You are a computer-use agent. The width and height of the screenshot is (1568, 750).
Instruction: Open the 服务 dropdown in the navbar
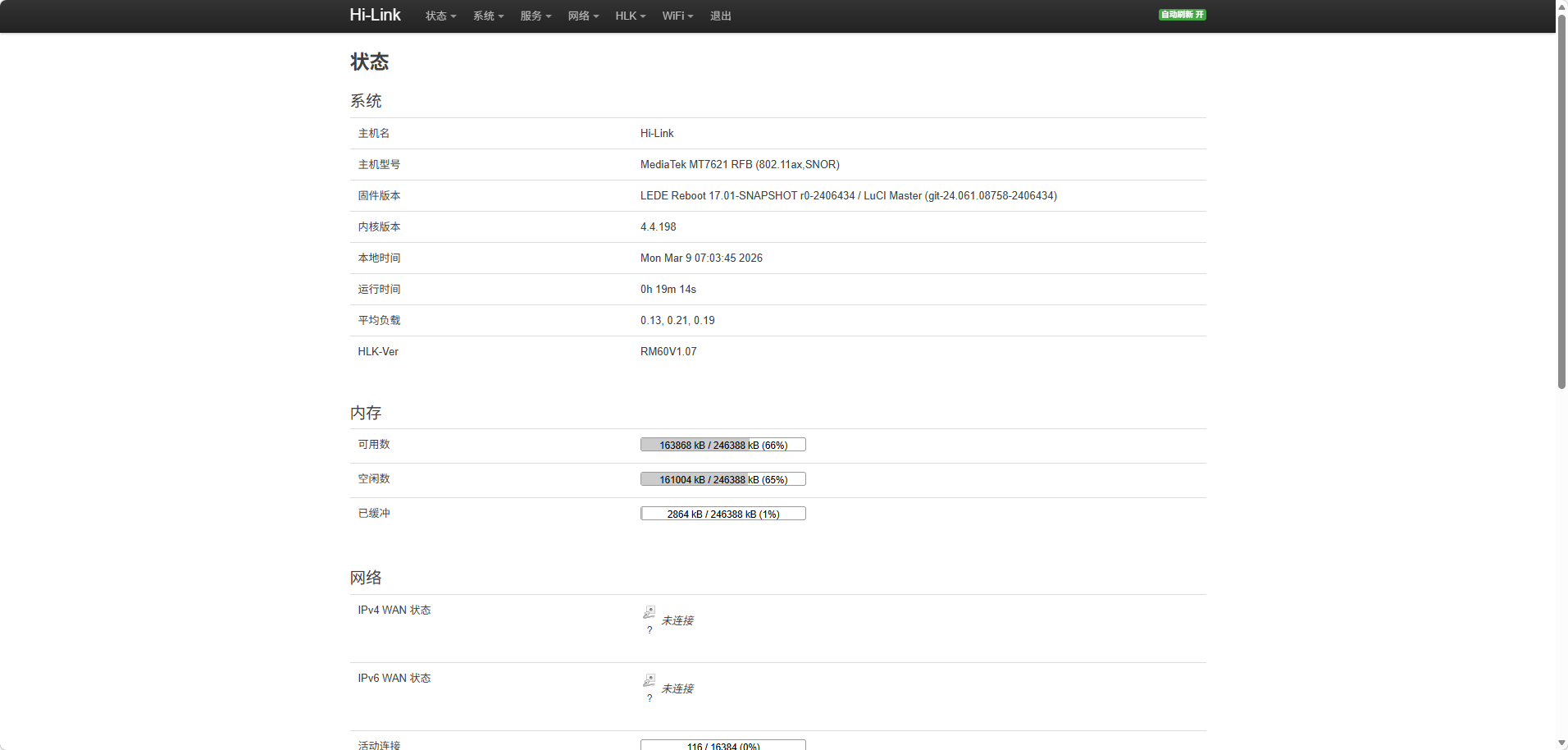click(x=536, y=16)
